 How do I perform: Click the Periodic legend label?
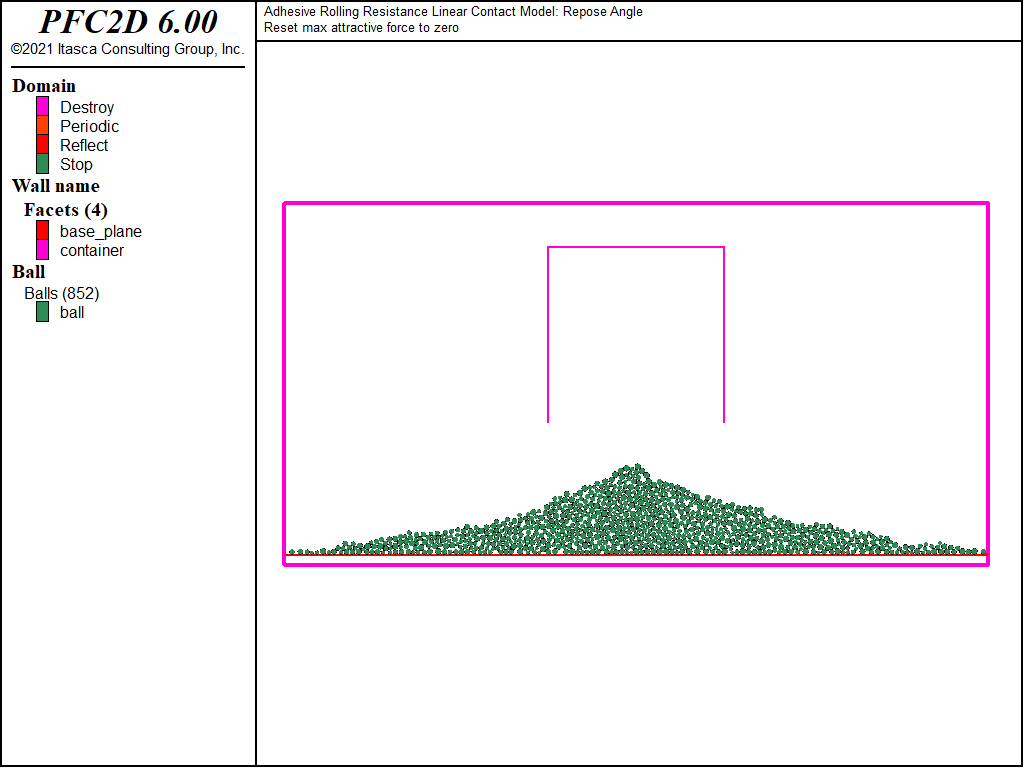pyautogui.click(x=89, y=126)
